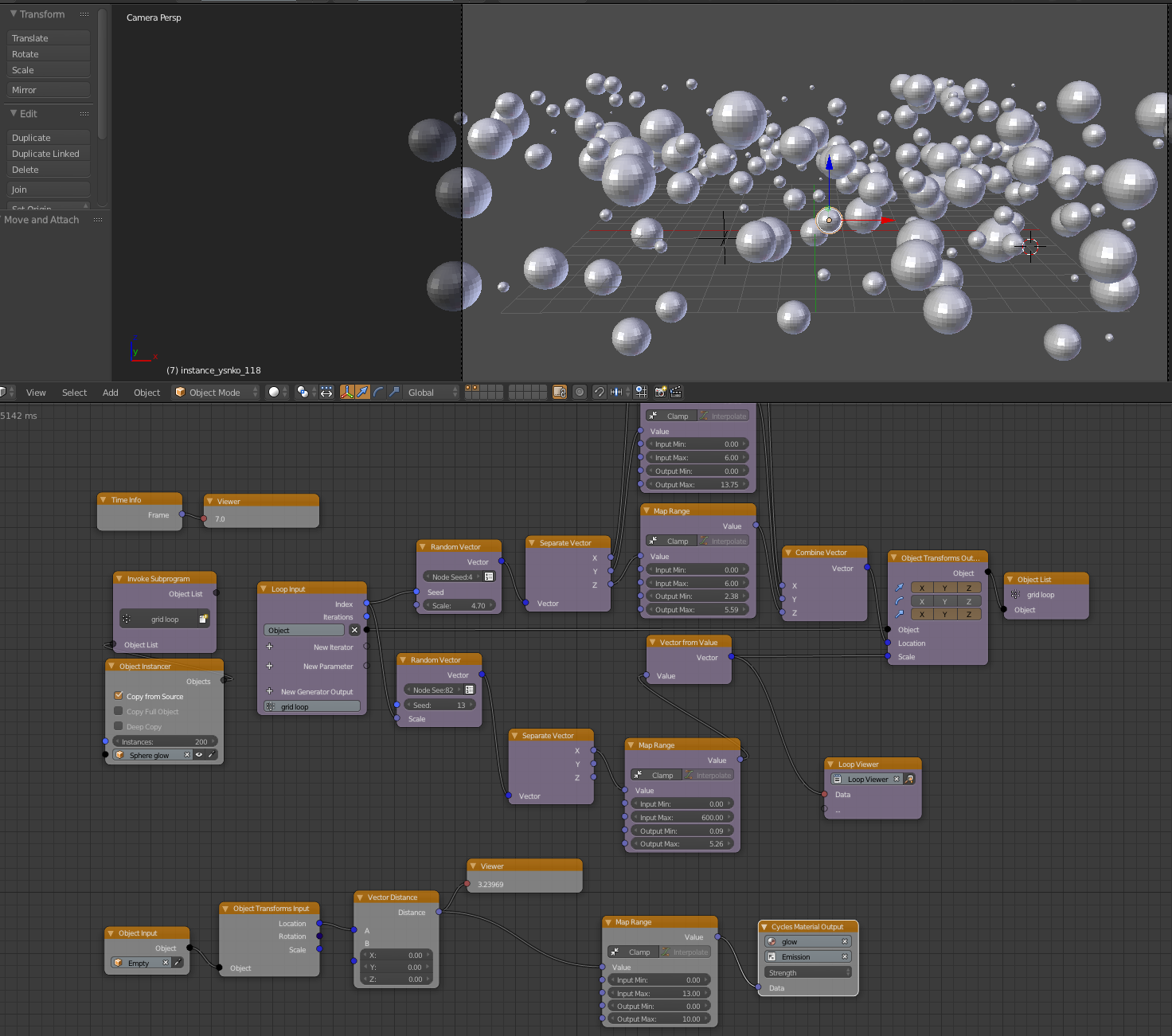This screenshot has width=1172, height=1036.
Task: Remove Object socket with X in Loop Input
Action: (x=354, y=630)
